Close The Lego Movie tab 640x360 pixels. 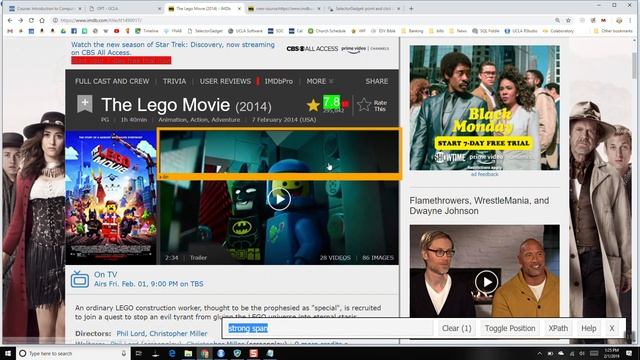tap(239, 8)
